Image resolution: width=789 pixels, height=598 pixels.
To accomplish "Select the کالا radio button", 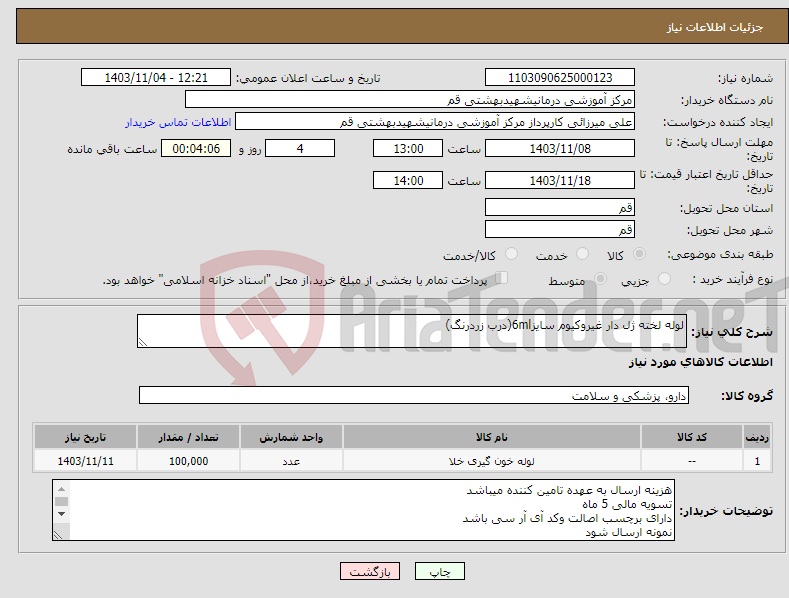I will (x=639, y=254).
